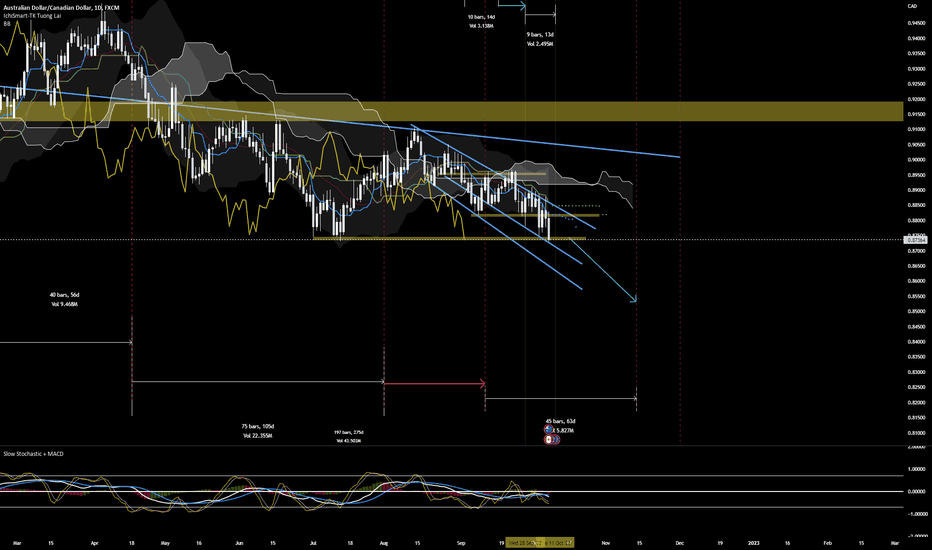
Task: Click 'Apr' on the time axis
Action: tap(95, 543)
